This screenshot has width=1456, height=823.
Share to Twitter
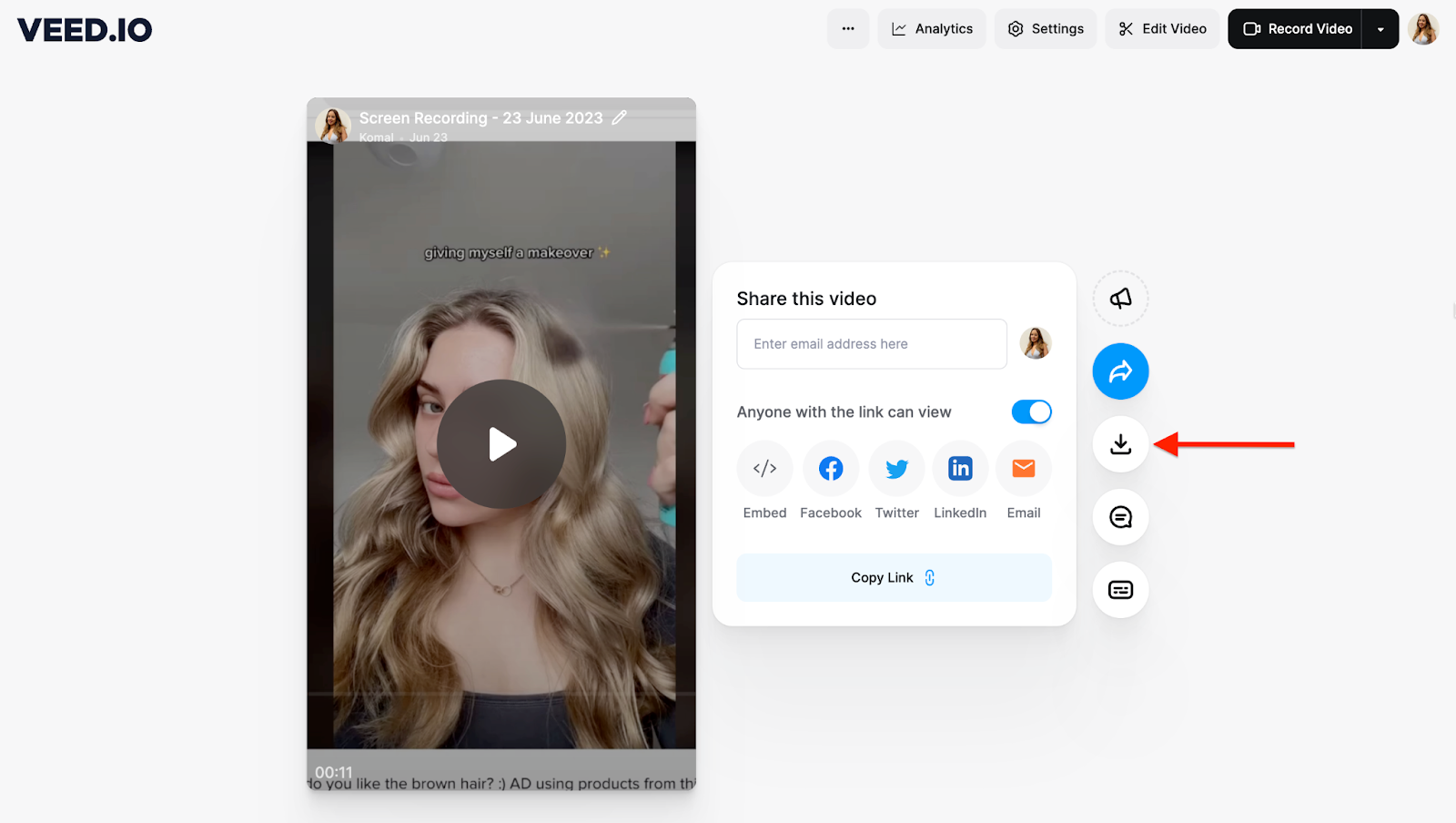[897, 469]
